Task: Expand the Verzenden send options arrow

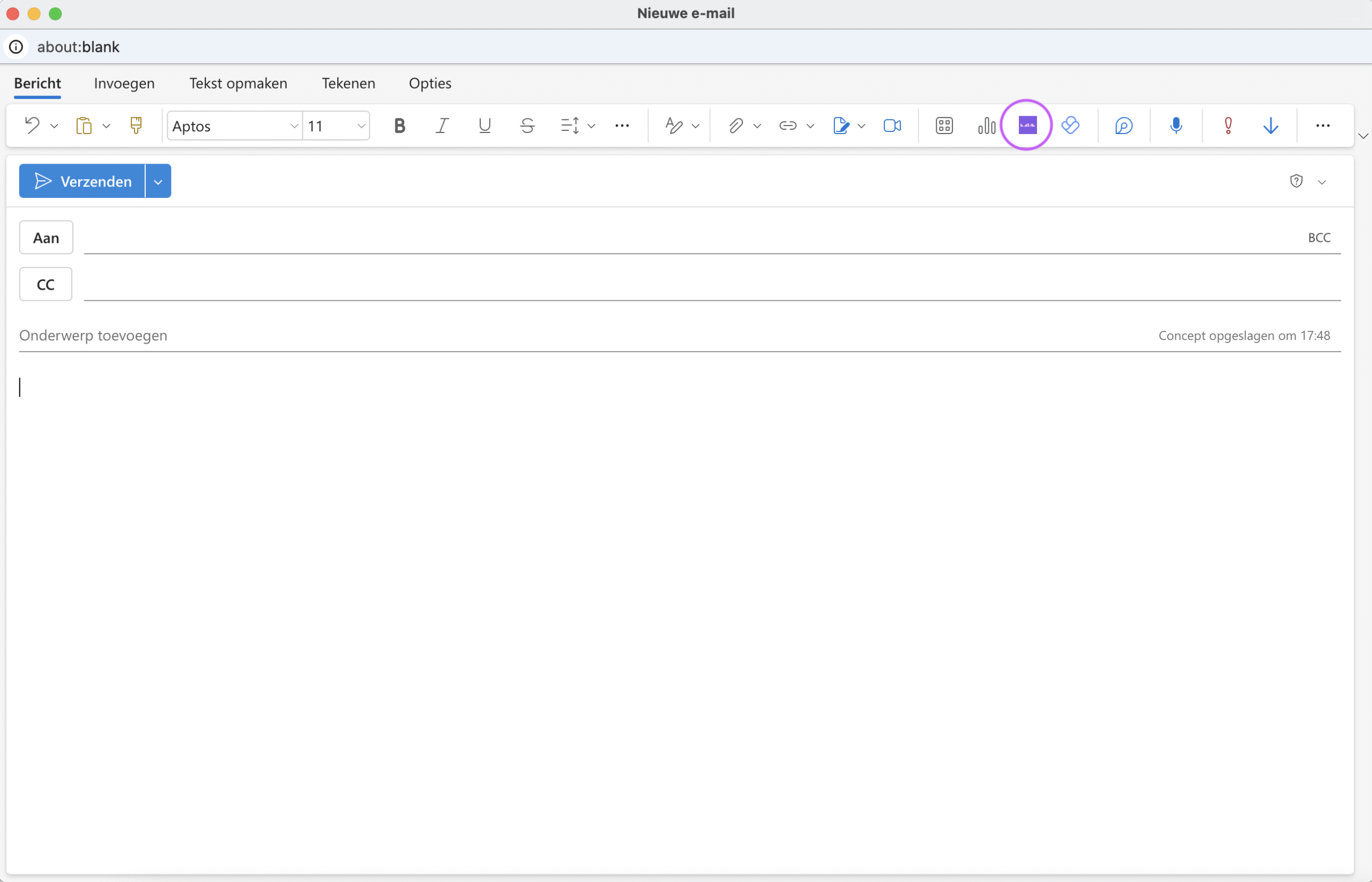Action: tap(158, 182)
